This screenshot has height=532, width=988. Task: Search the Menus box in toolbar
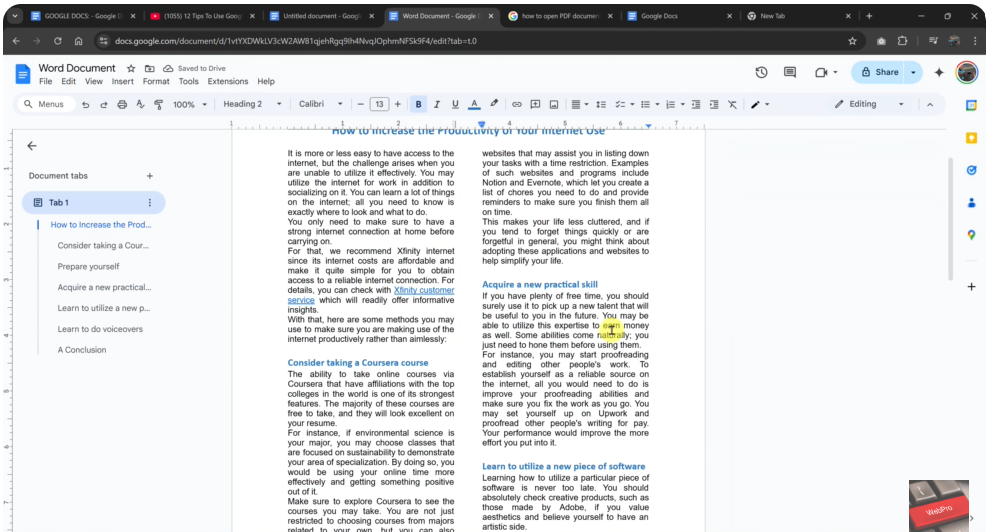[x=45, y=105]
